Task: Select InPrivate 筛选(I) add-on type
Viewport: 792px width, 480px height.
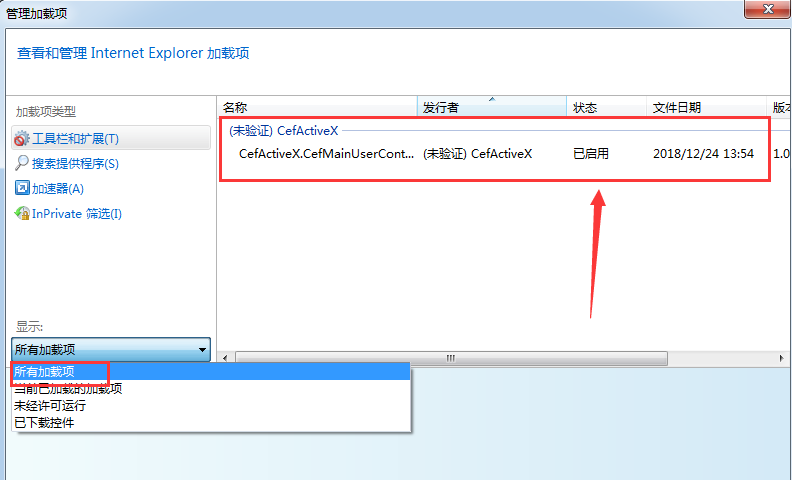Action: point(77,214)
